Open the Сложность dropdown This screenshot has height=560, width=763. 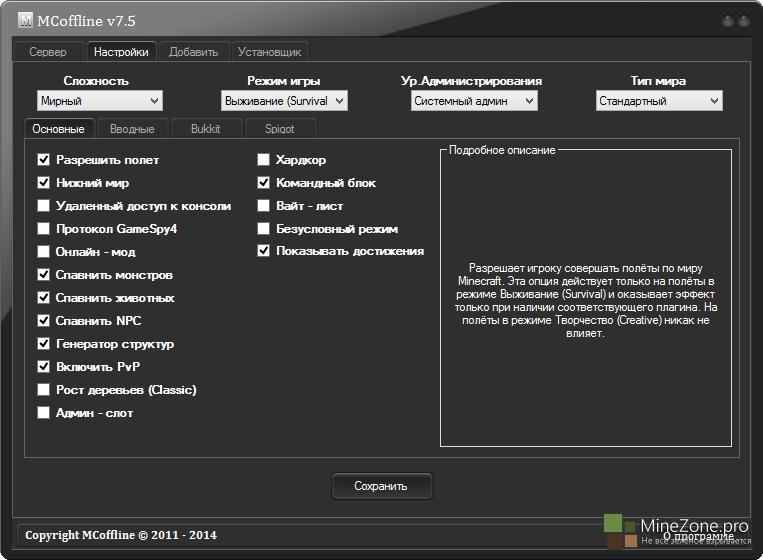pos(99,101)
